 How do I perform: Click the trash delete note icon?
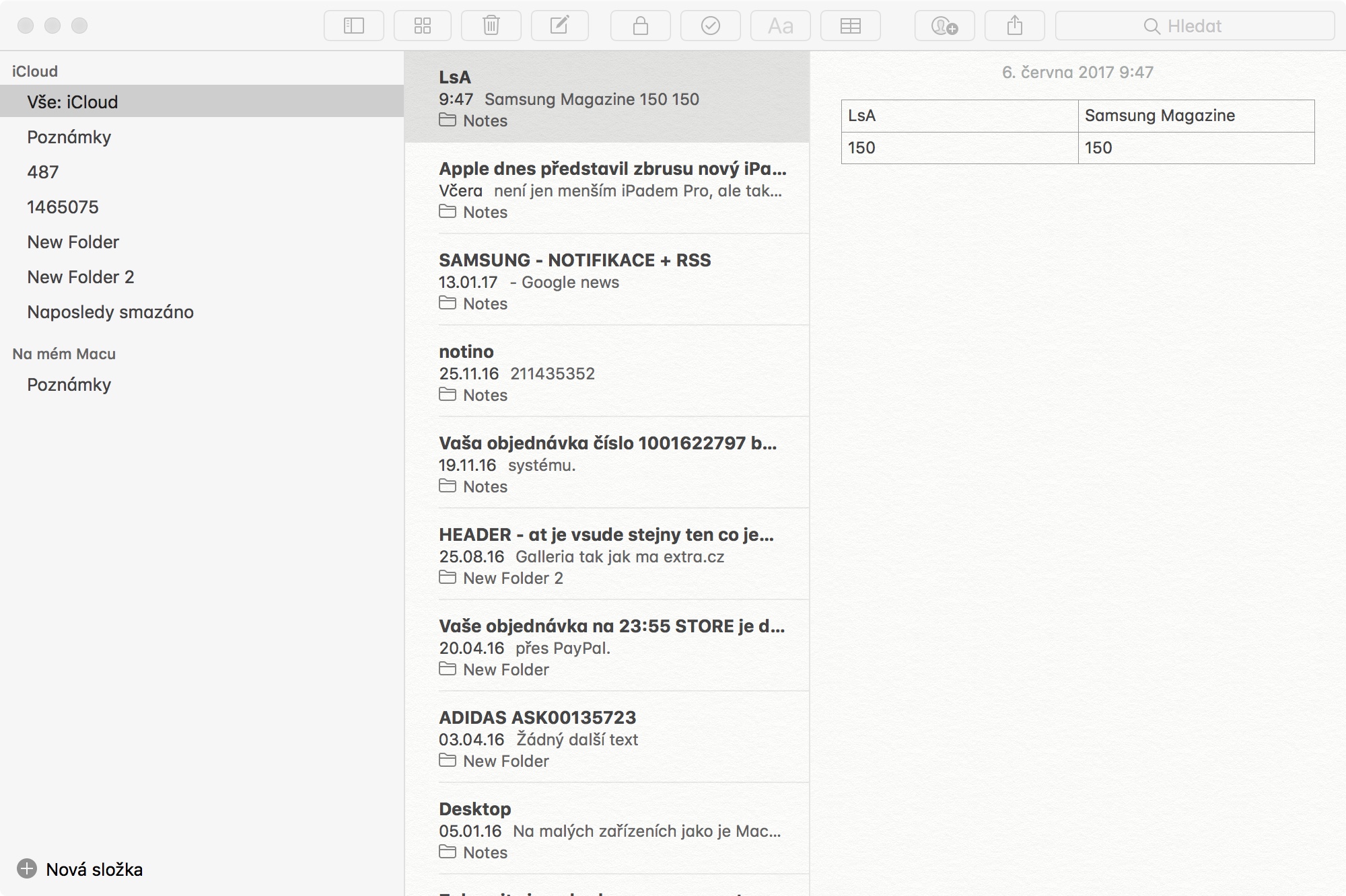[x=491, y=26]
